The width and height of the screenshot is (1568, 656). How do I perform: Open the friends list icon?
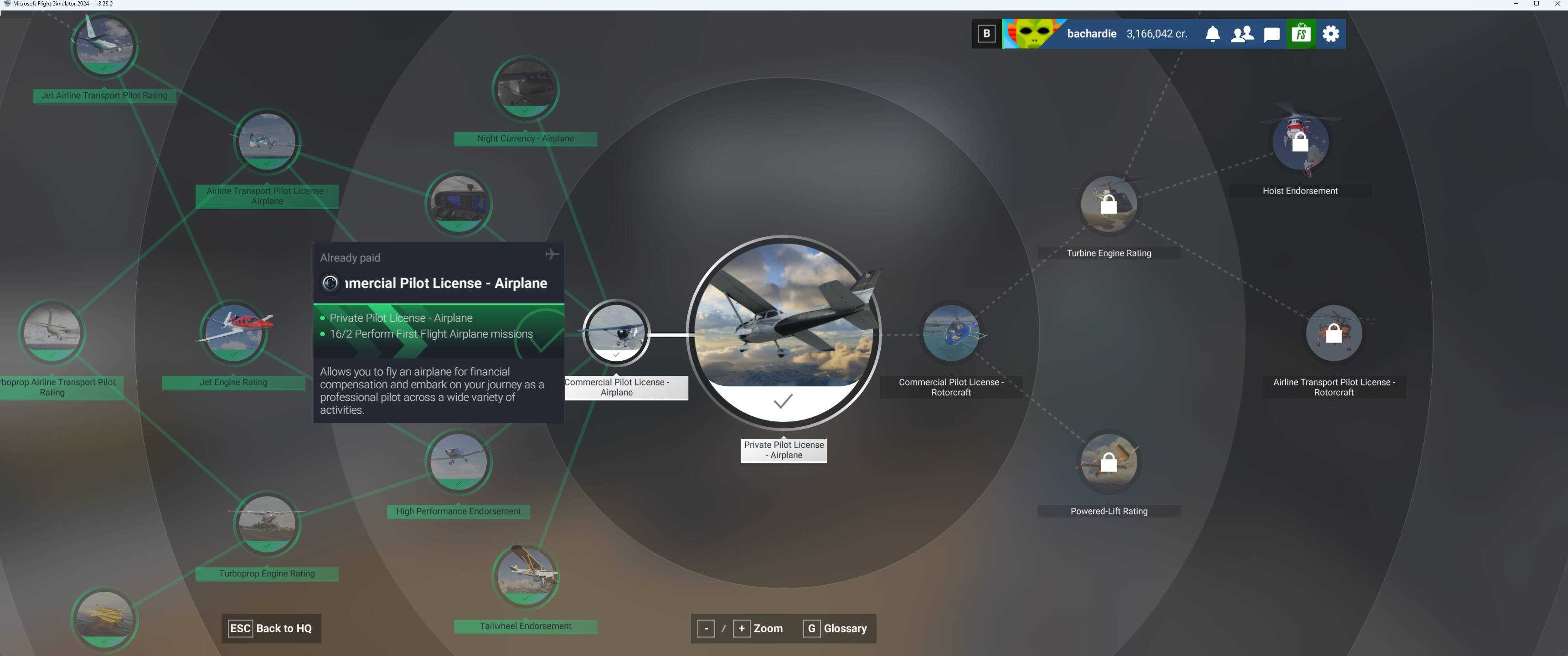pyautogui.click(x=1242, y=34)
